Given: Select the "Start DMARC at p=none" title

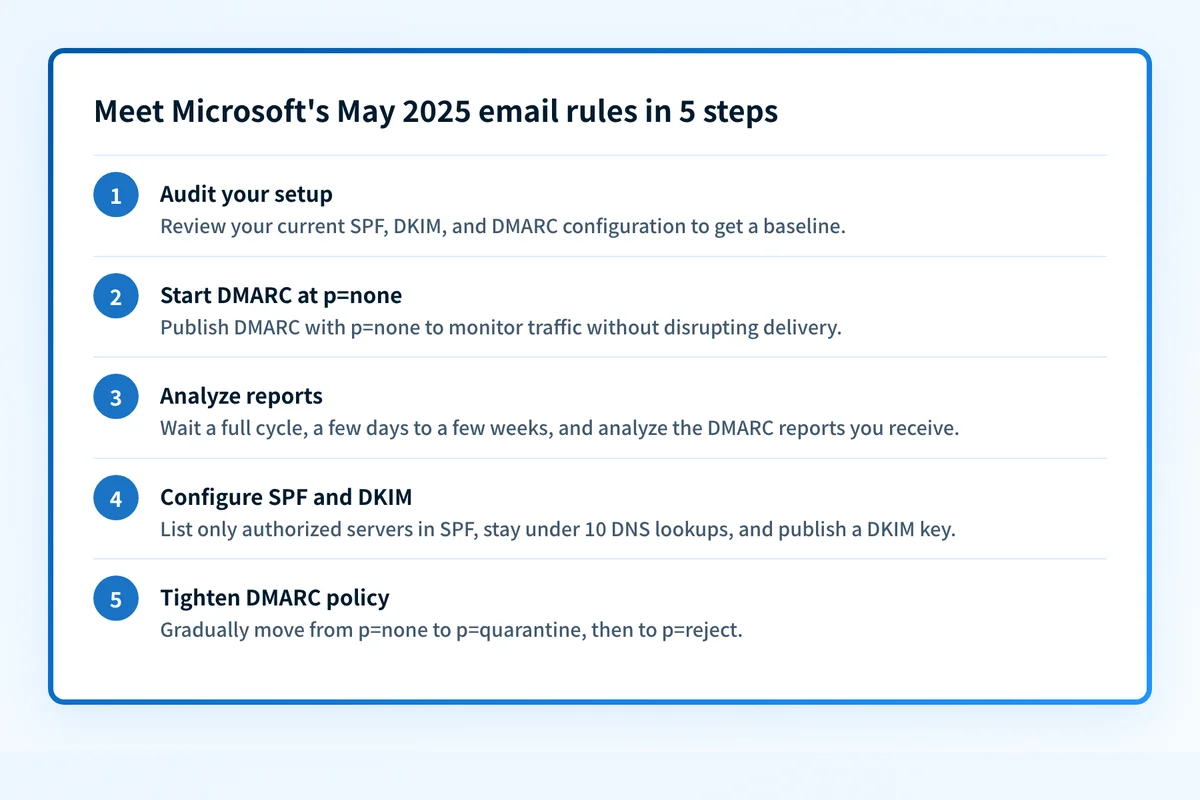Looking at the screenshot, I should coord(281,295).
